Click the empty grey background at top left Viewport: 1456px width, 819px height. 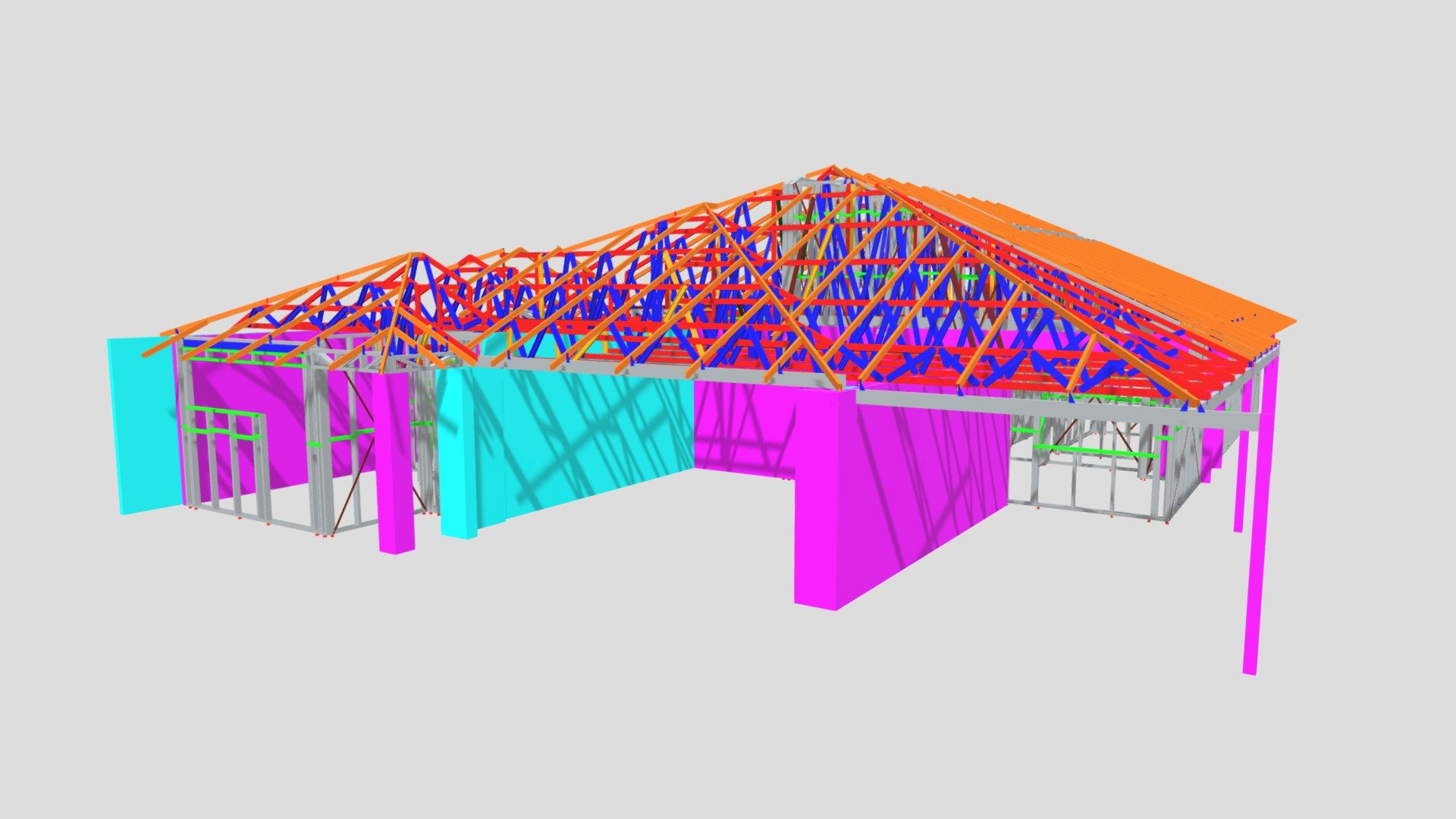click(152, 114)
